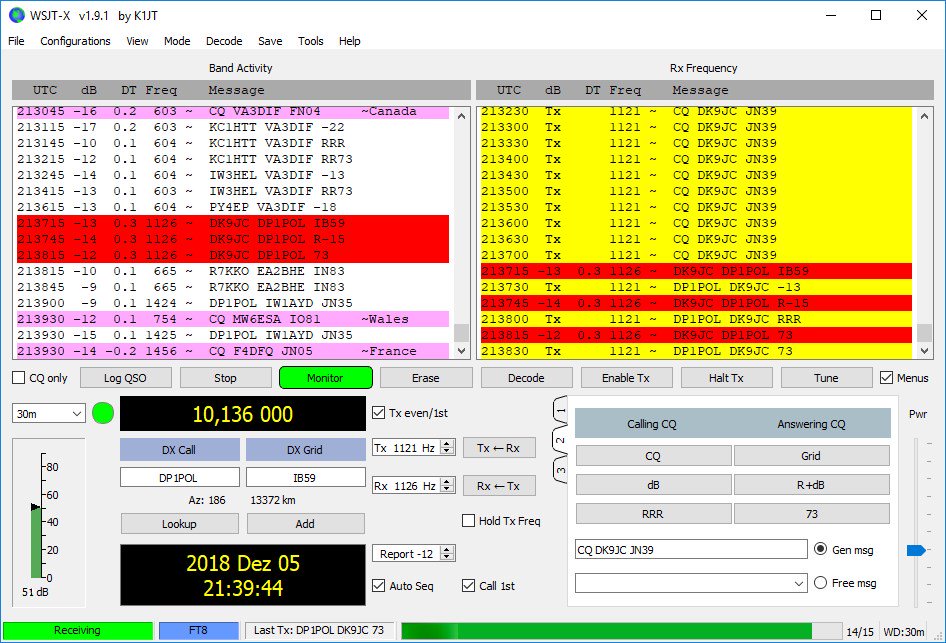Image resolution: width=946 pixels, height=643 pixels.
Task: Open the Mode menu
Action: click(177, 41)
